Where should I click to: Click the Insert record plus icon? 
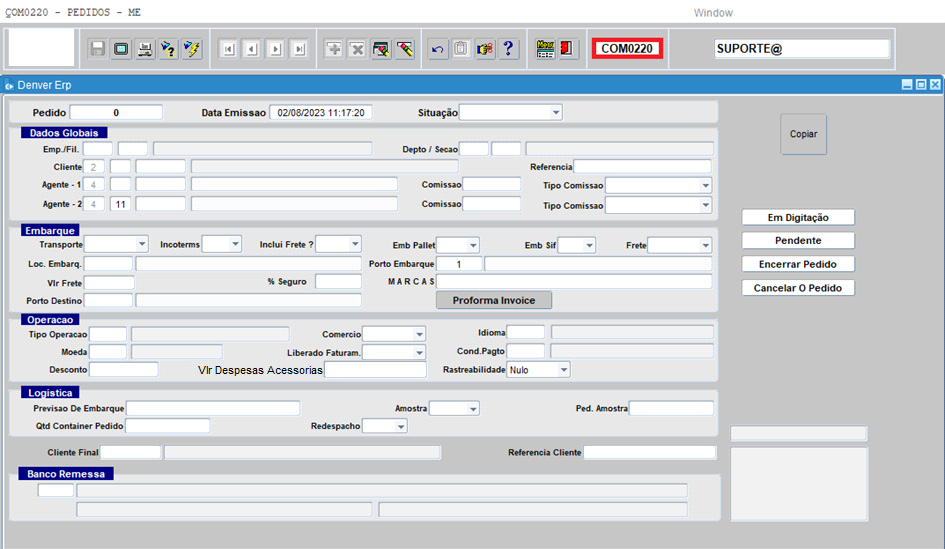[x=334, y=48]
